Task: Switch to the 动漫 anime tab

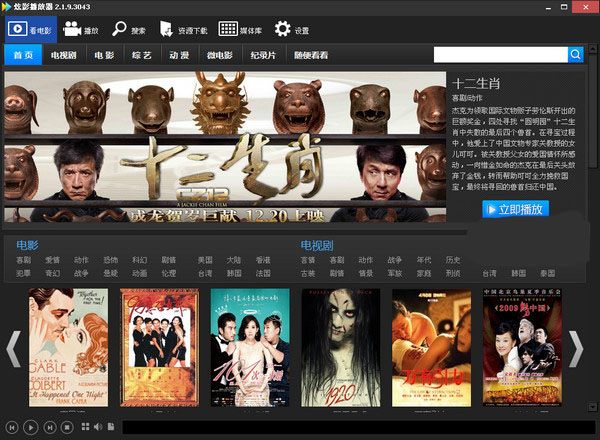Action: pos(179,55)
